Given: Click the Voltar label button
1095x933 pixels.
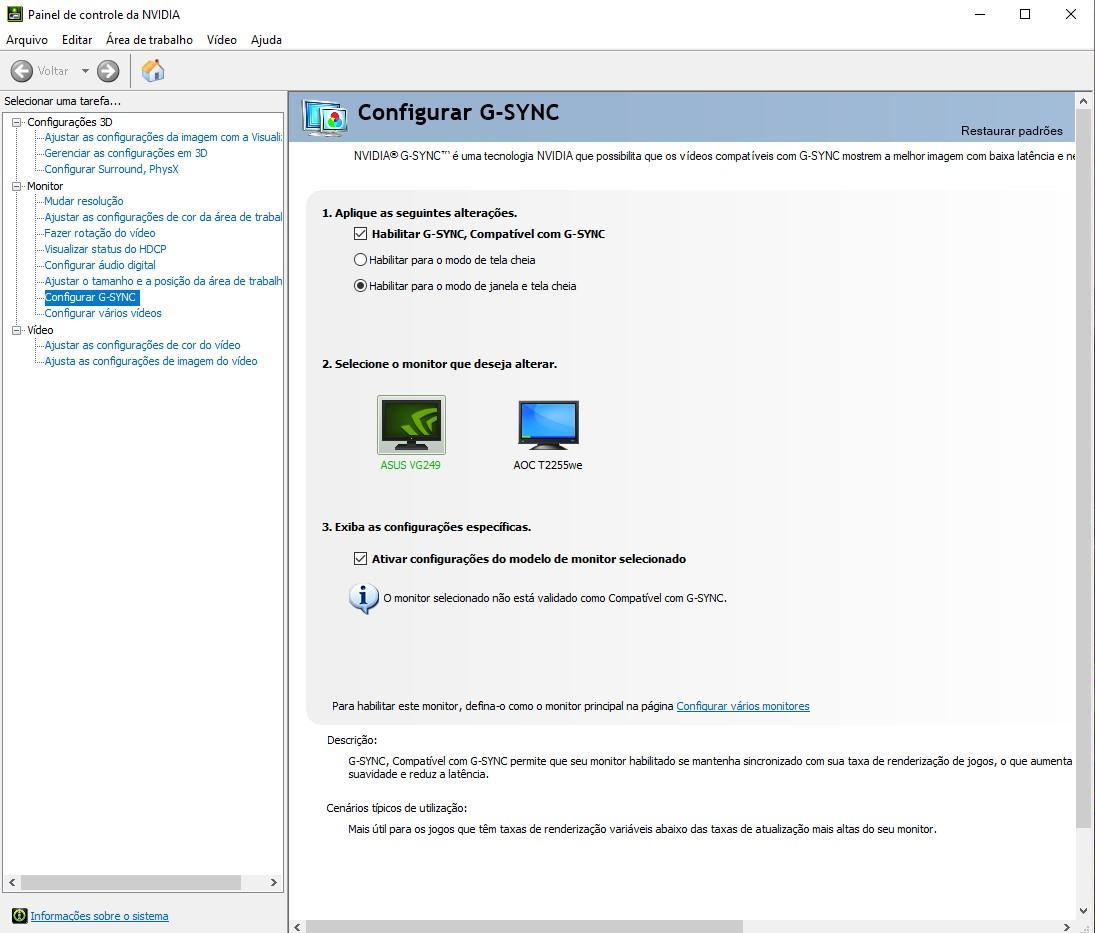Looking at the screenshot, I should [53, 71].
